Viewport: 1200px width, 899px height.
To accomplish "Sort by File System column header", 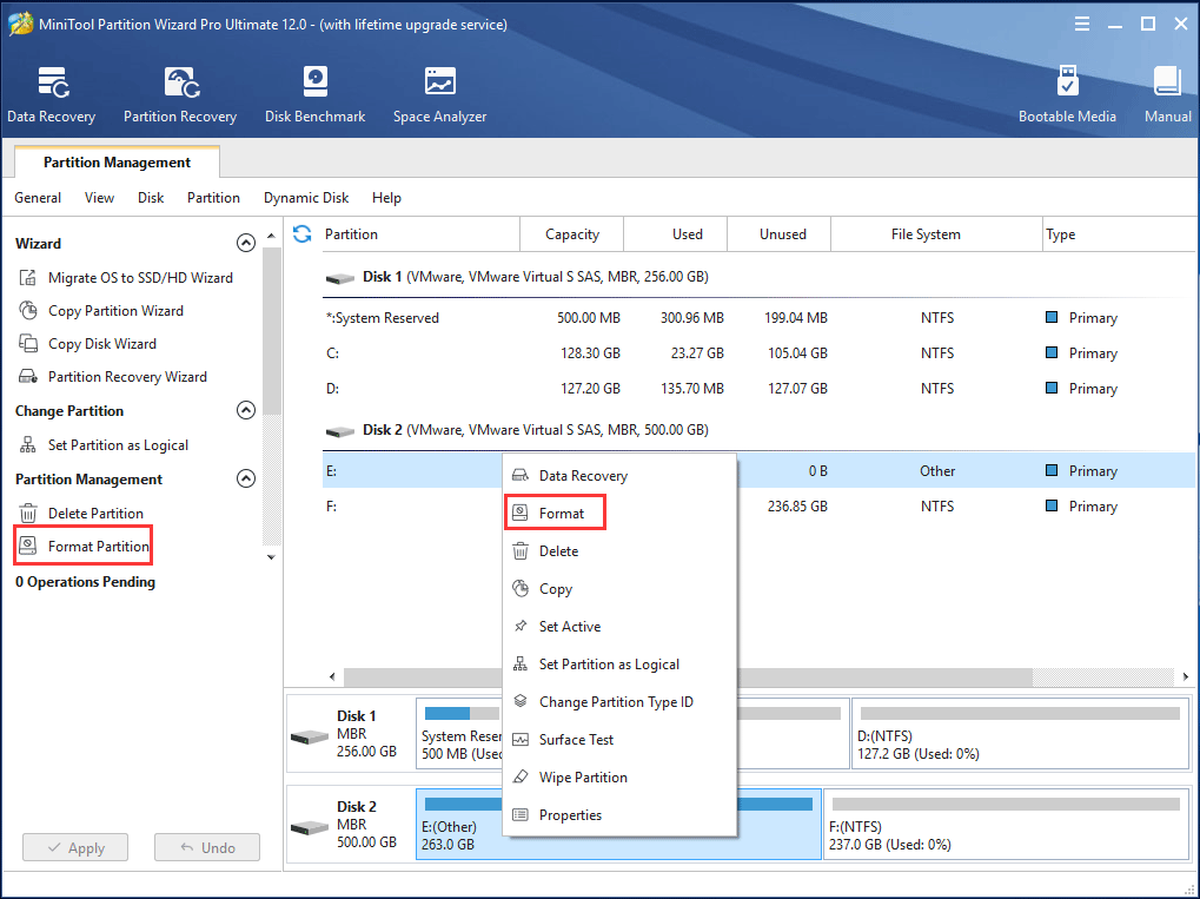I will tap(936, 234).
